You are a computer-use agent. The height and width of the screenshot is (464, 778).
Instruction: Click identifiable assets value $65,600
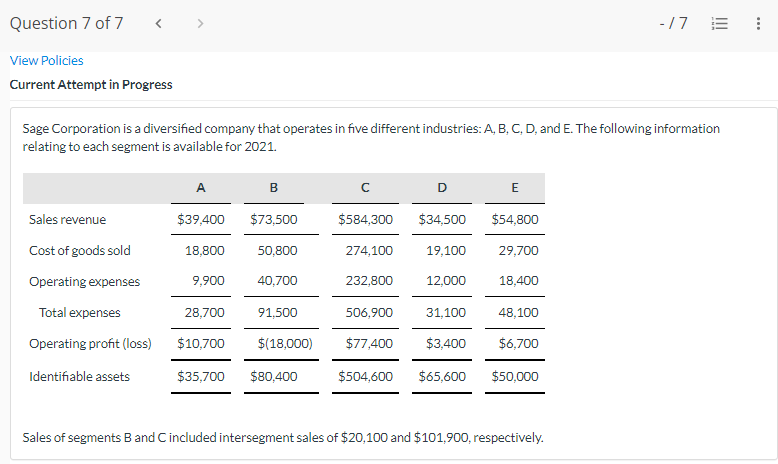click(x=442, y=377)
